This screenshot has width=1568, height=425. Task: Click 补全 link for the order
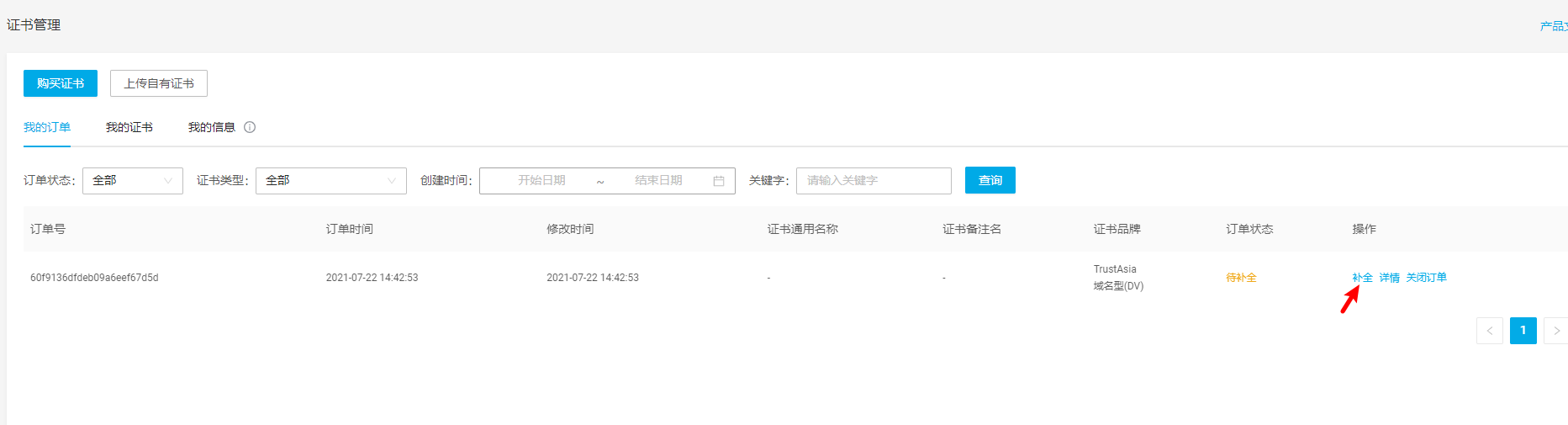[1362, 278]
